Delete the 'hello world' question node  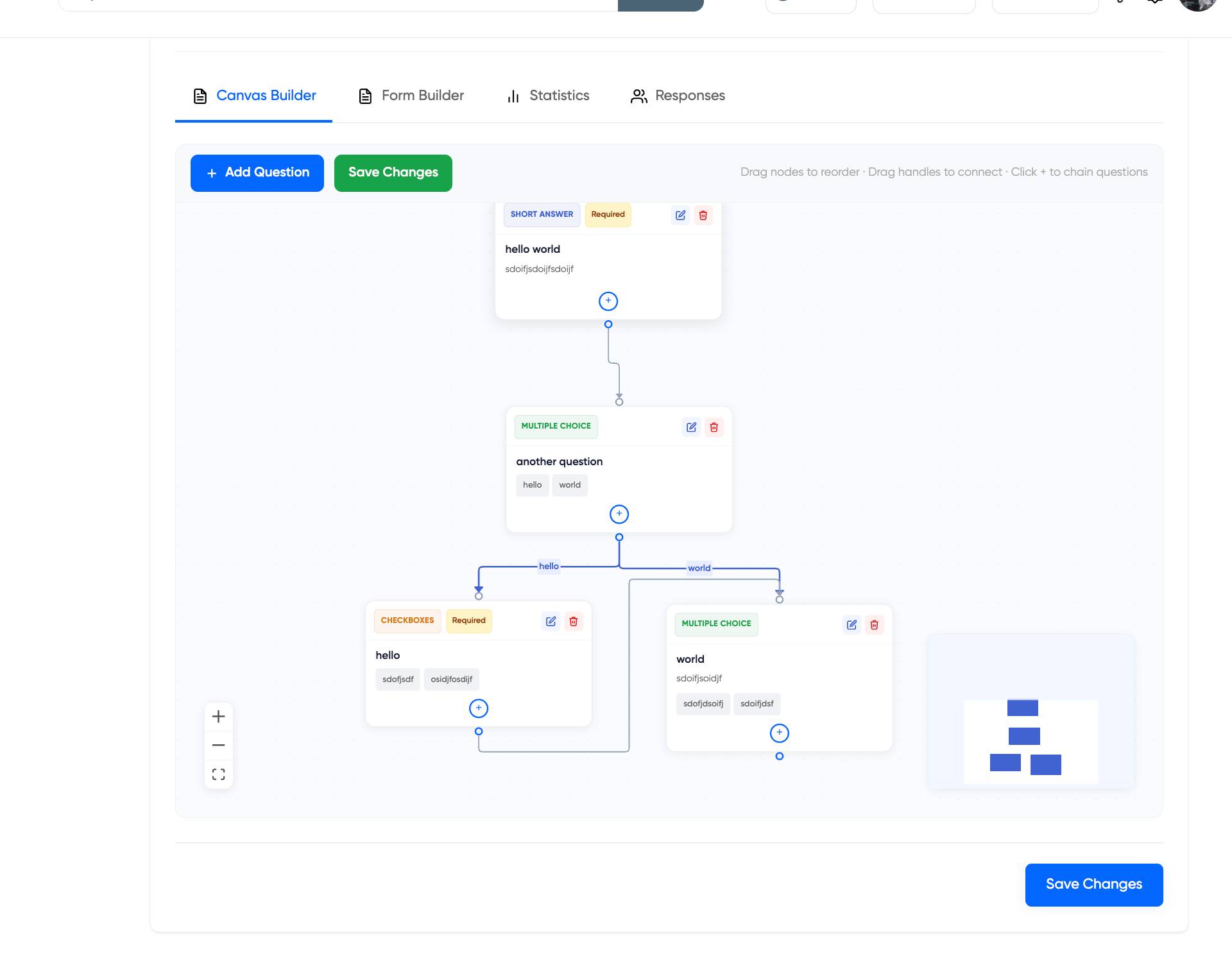[703, 216]
